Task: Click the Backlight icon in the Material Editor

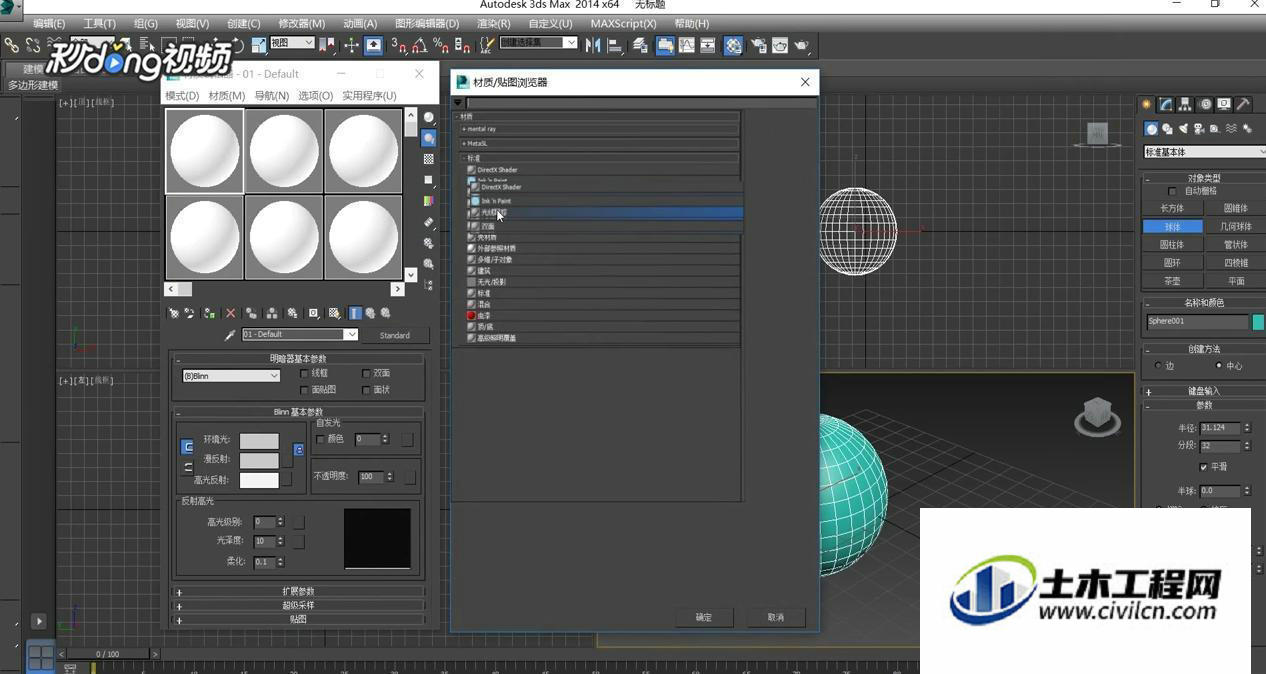Action: tap(429, 138)
